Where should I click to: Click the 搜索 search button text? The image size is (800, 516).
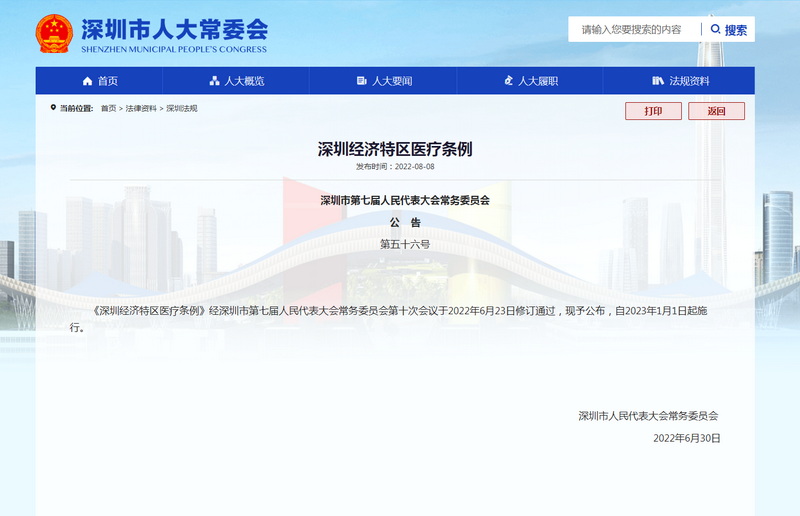pos(736,30)
